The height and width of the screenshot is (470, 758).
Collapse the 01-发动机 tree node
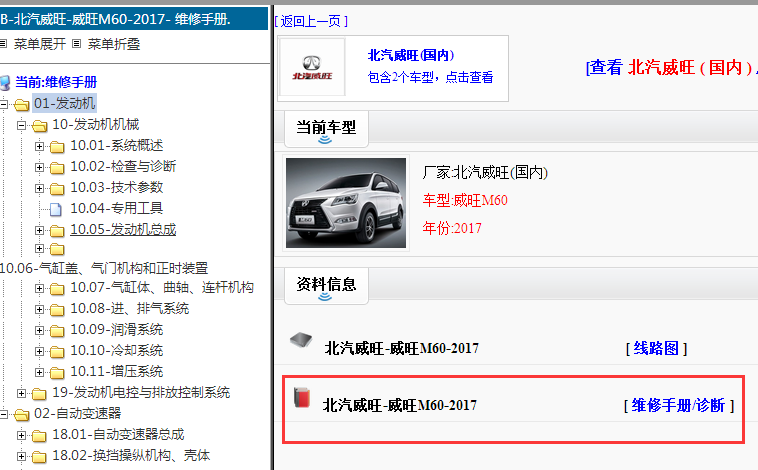click(3, 103)
